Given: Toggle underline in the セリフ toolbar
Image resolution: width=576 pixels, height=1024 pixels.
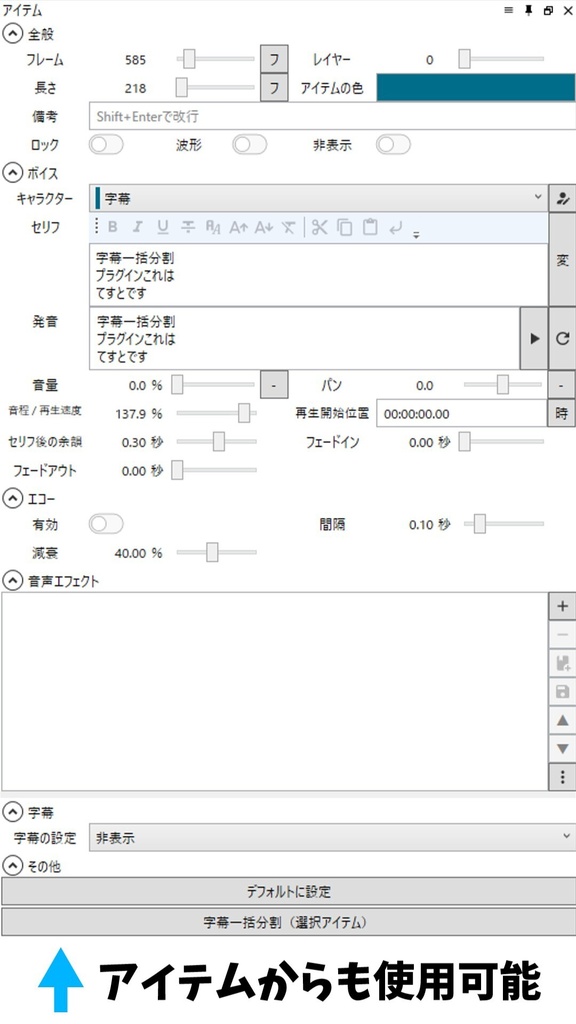Looking at the screenshot, I should (x=163, y=227).
